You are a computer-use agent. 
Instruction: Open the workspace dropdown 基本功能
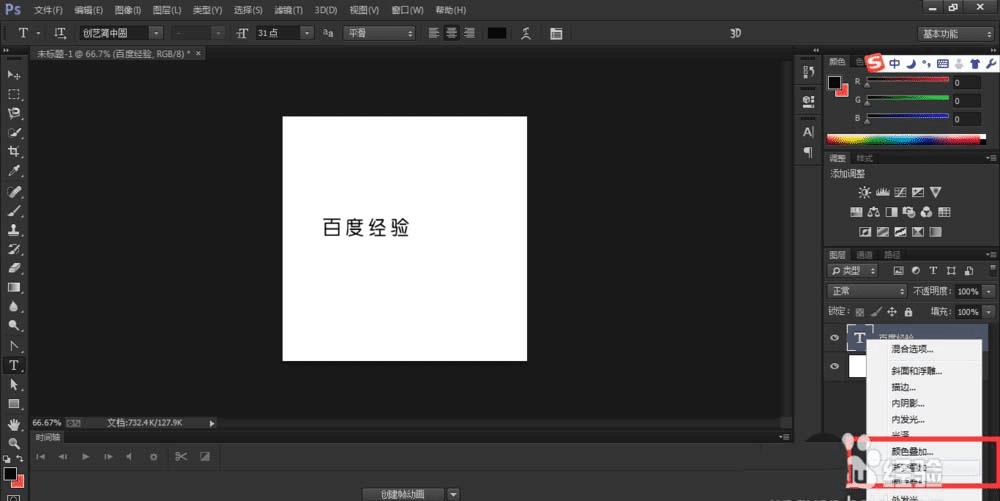[956, 34]
